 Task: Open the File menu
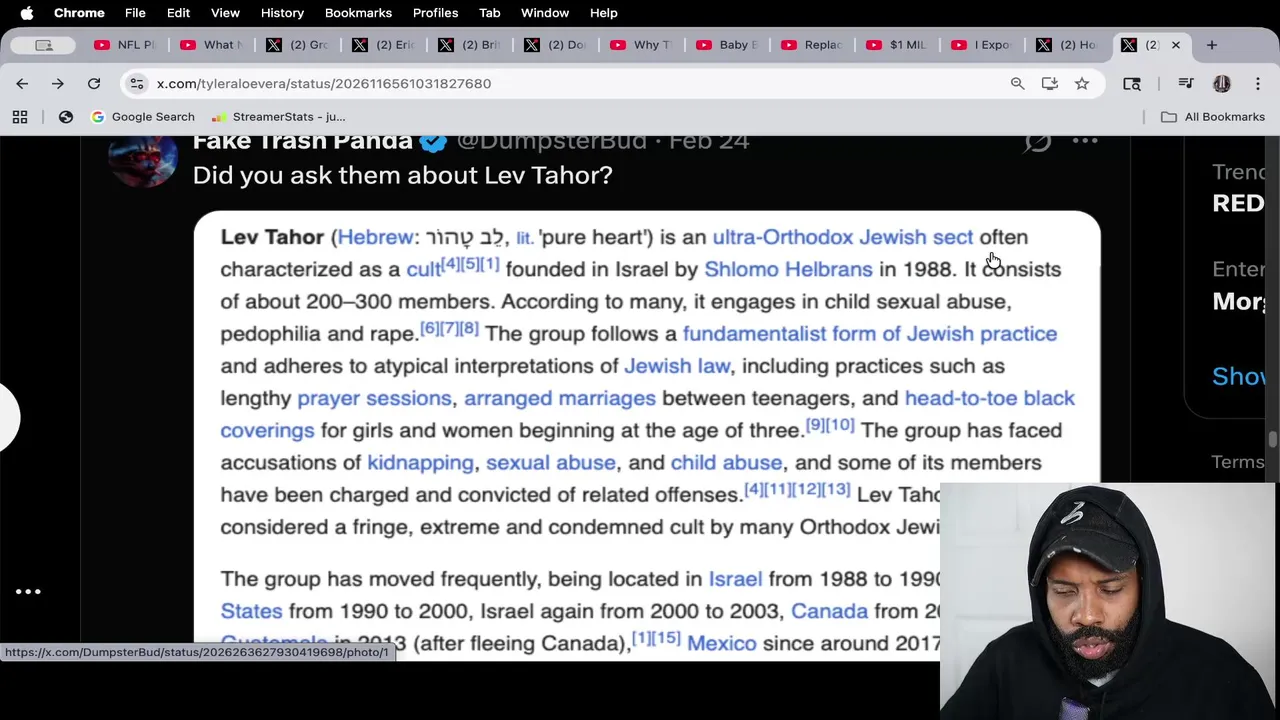[135, 13]
